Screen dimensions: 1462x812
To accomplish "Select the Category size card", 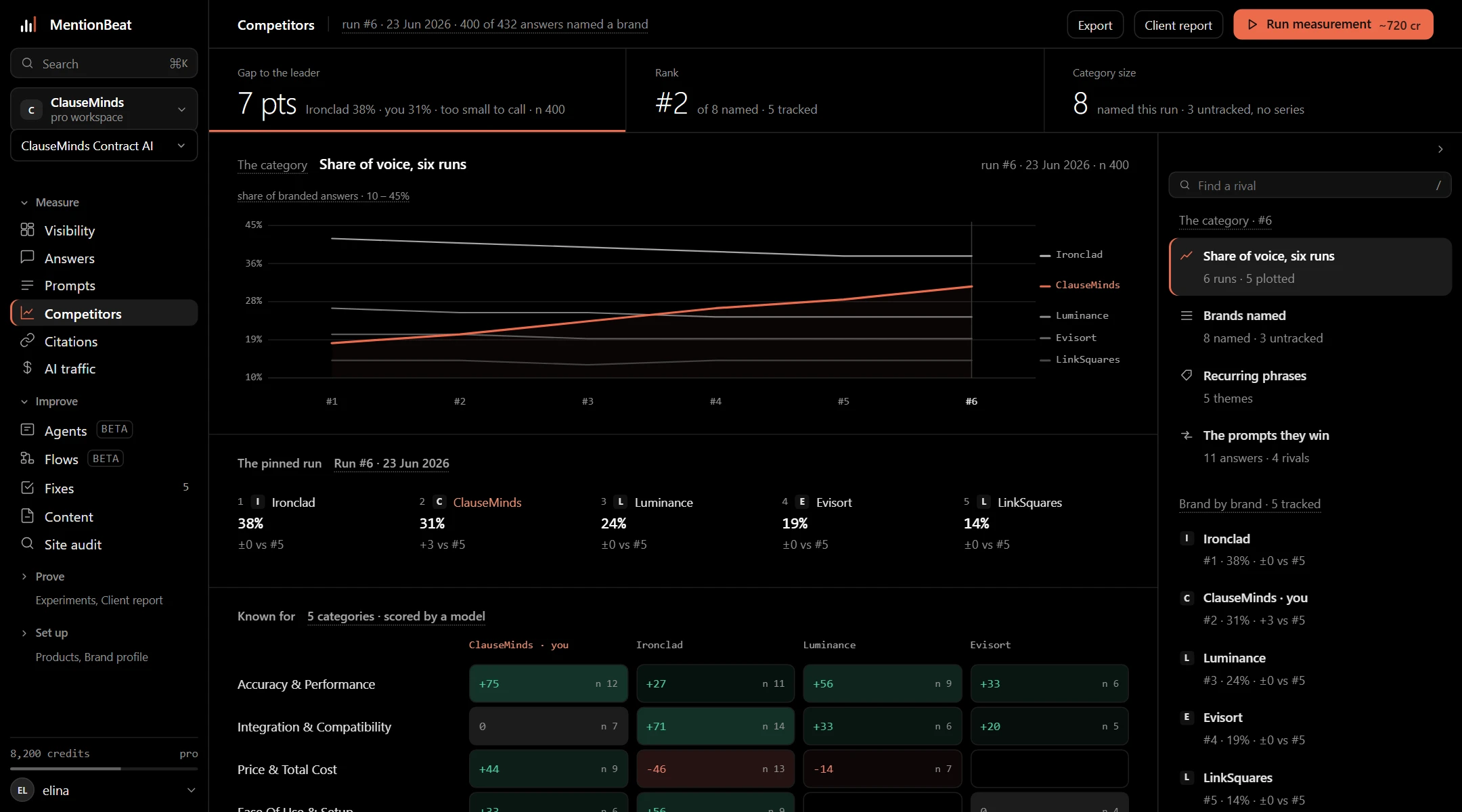I will point(1254,91).
